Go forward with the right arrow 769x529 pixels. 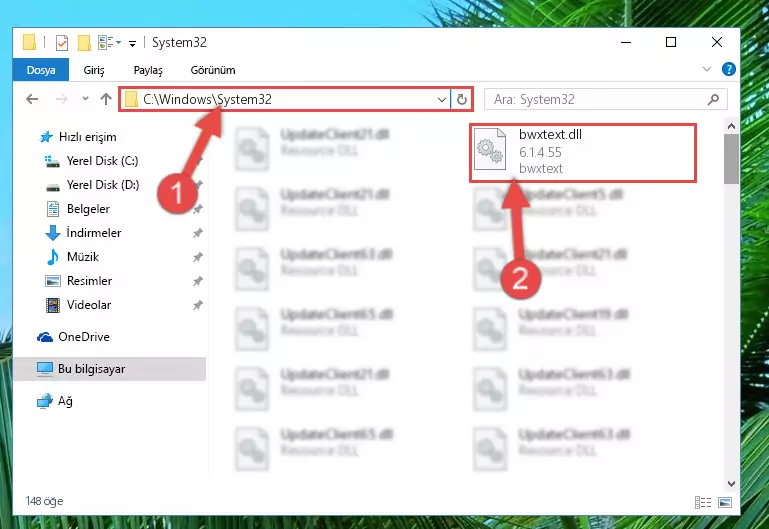tap(61, 100)
